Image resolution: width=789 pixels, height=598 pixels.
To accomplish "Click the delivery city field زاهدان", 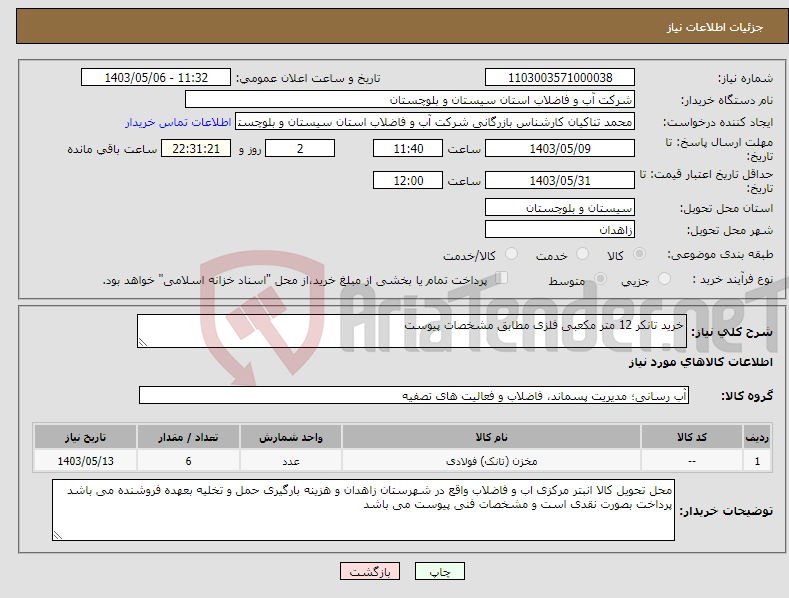I will [x=560, y=230].
